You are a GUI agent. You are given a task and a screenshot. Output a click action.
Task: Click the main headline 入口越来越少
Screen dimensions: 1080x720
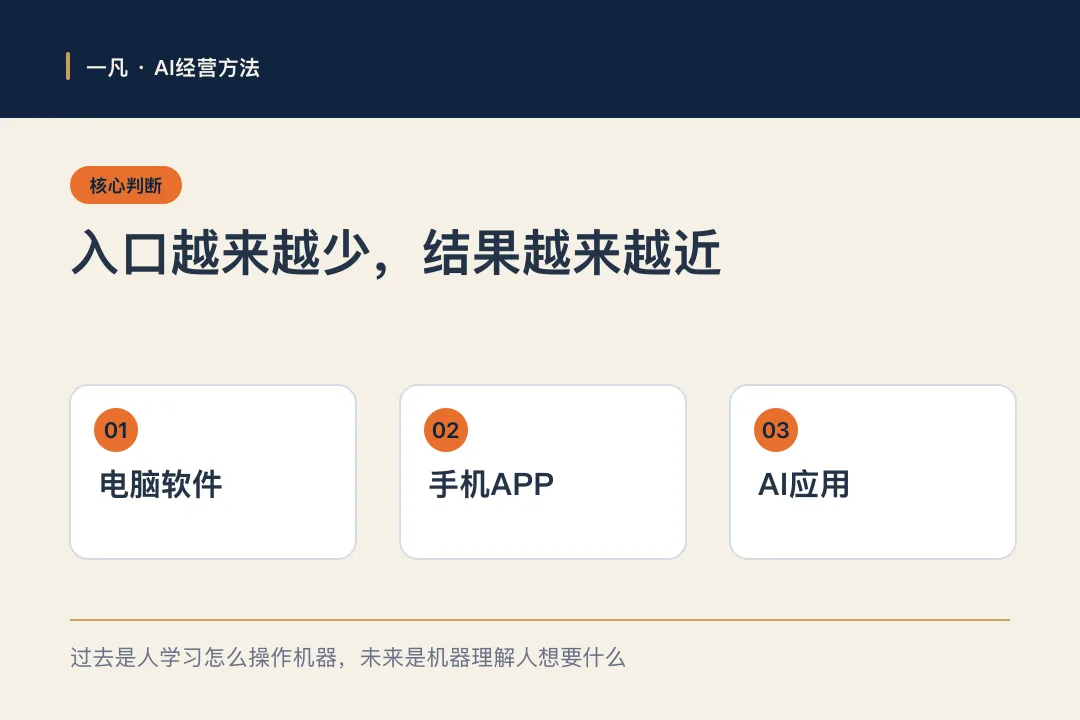coord(221,252)
